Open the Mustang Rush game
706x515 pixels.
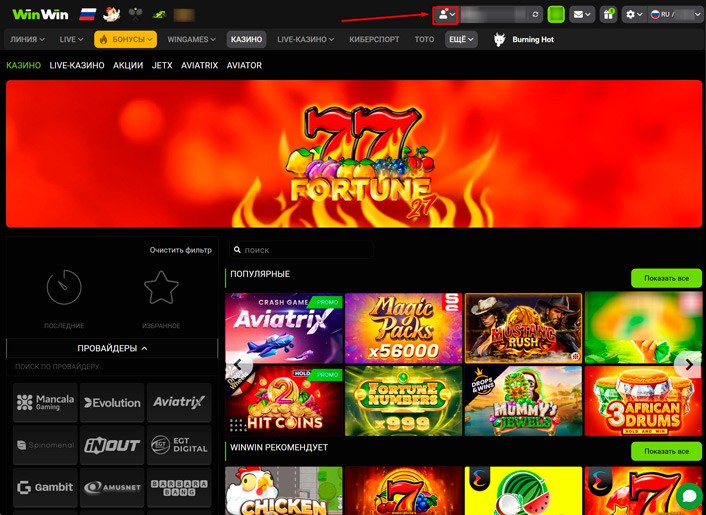[x=523, y=328]
